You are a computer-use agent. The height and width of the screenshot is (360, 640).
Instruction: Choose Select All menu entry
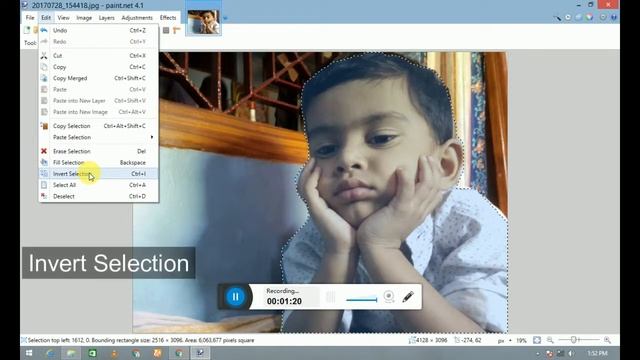coord(99,185)
